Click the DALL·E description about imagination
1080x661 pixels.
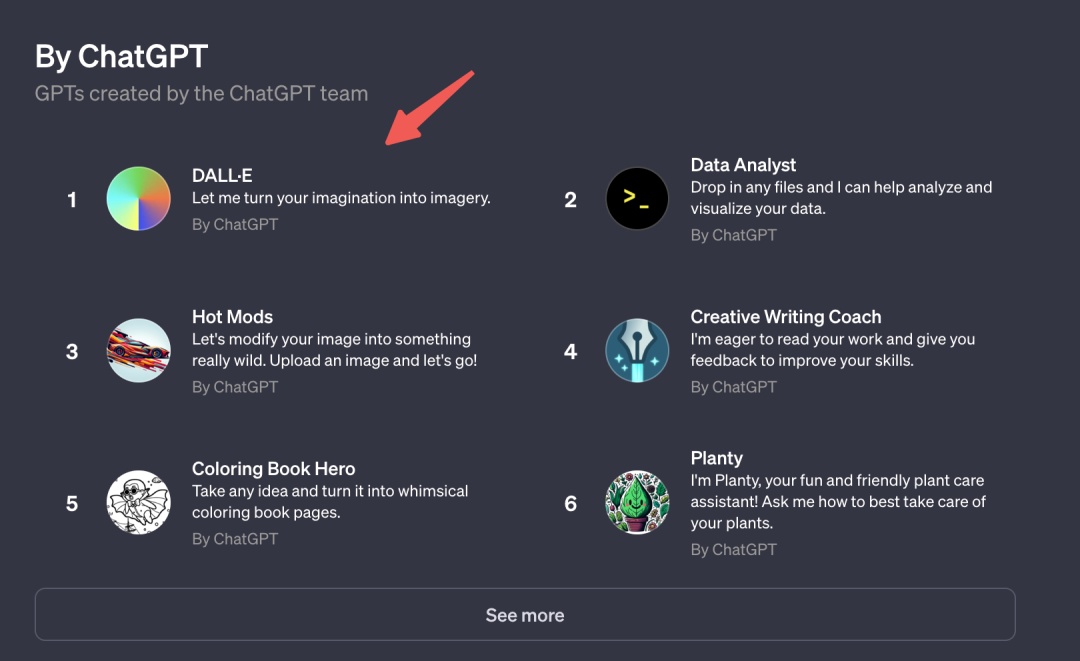pyautogui.click(x=341, y=198)
